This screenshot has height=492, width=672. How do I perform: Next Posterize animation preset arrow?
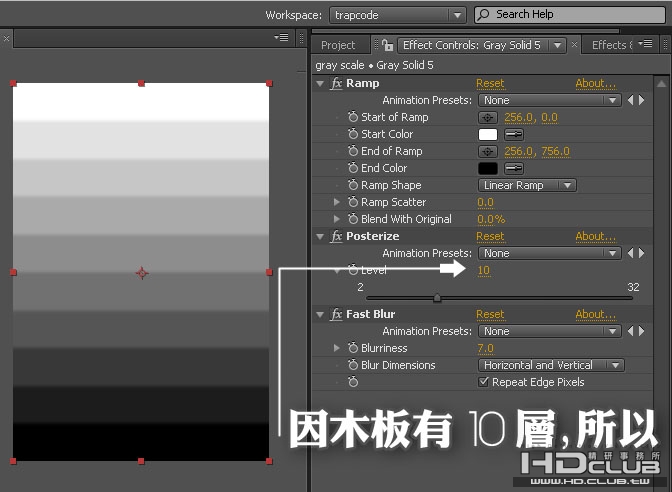(x=642, y=253)
